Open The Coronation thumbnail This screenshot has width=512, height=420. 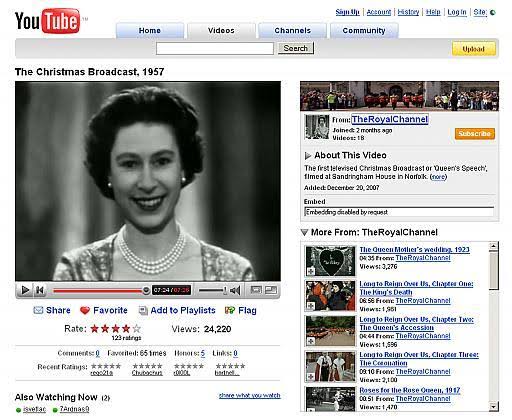coord(330,367)
